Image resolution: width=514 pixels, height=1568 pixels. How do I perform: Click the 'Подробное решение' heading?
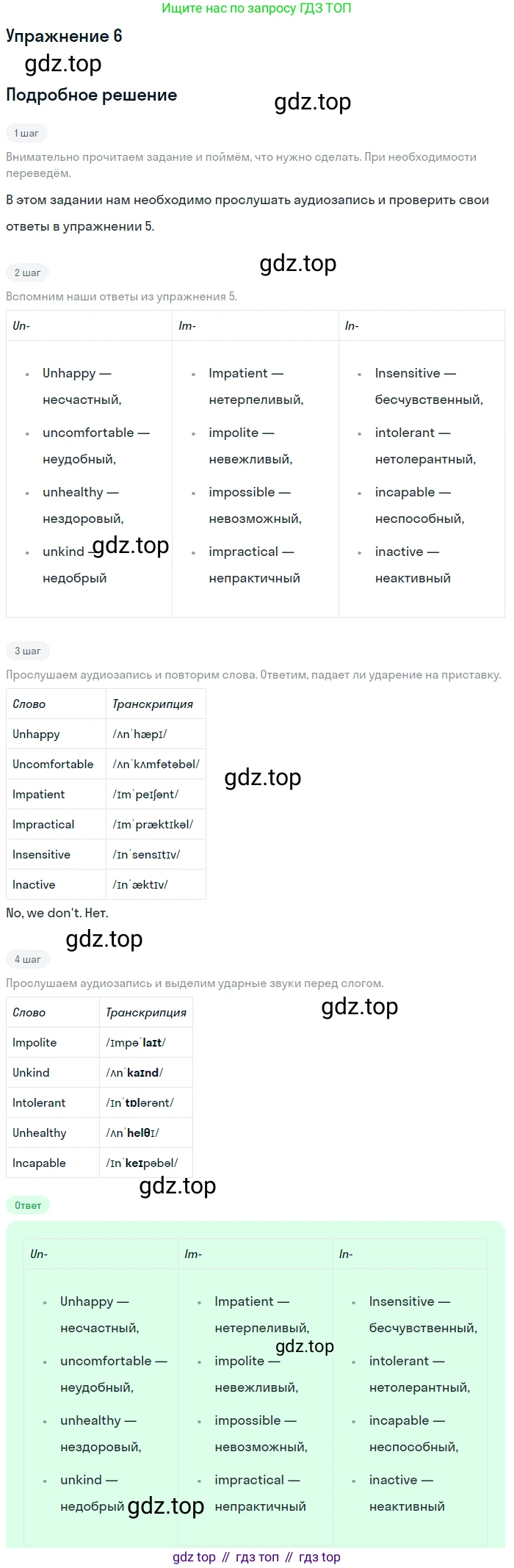point(91,95)
